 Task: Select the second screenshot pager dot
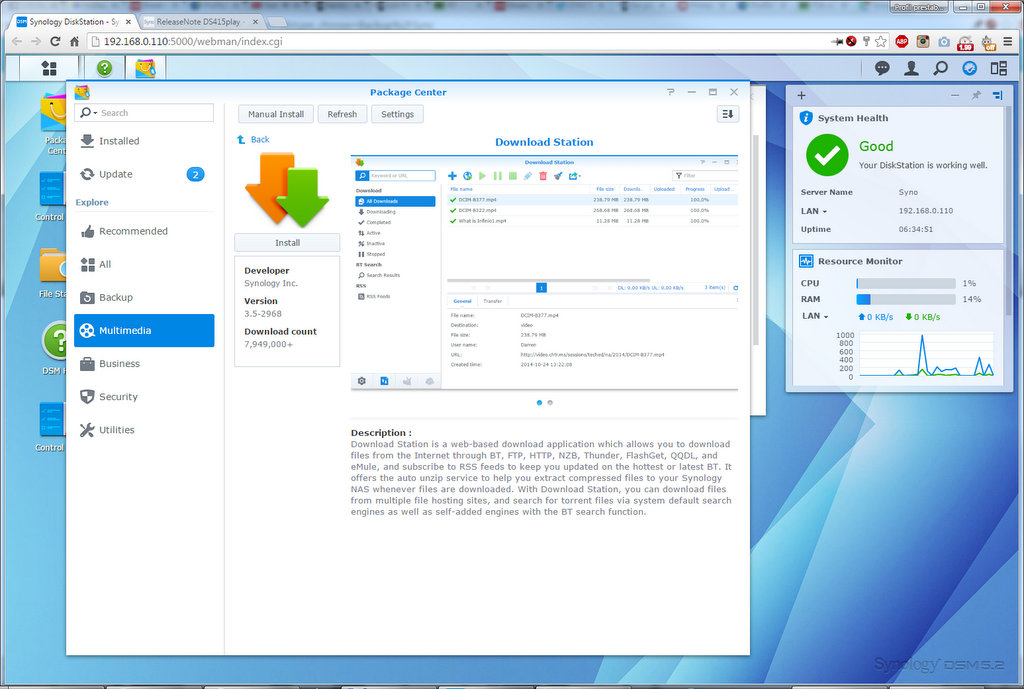click(x=550, y=403)
